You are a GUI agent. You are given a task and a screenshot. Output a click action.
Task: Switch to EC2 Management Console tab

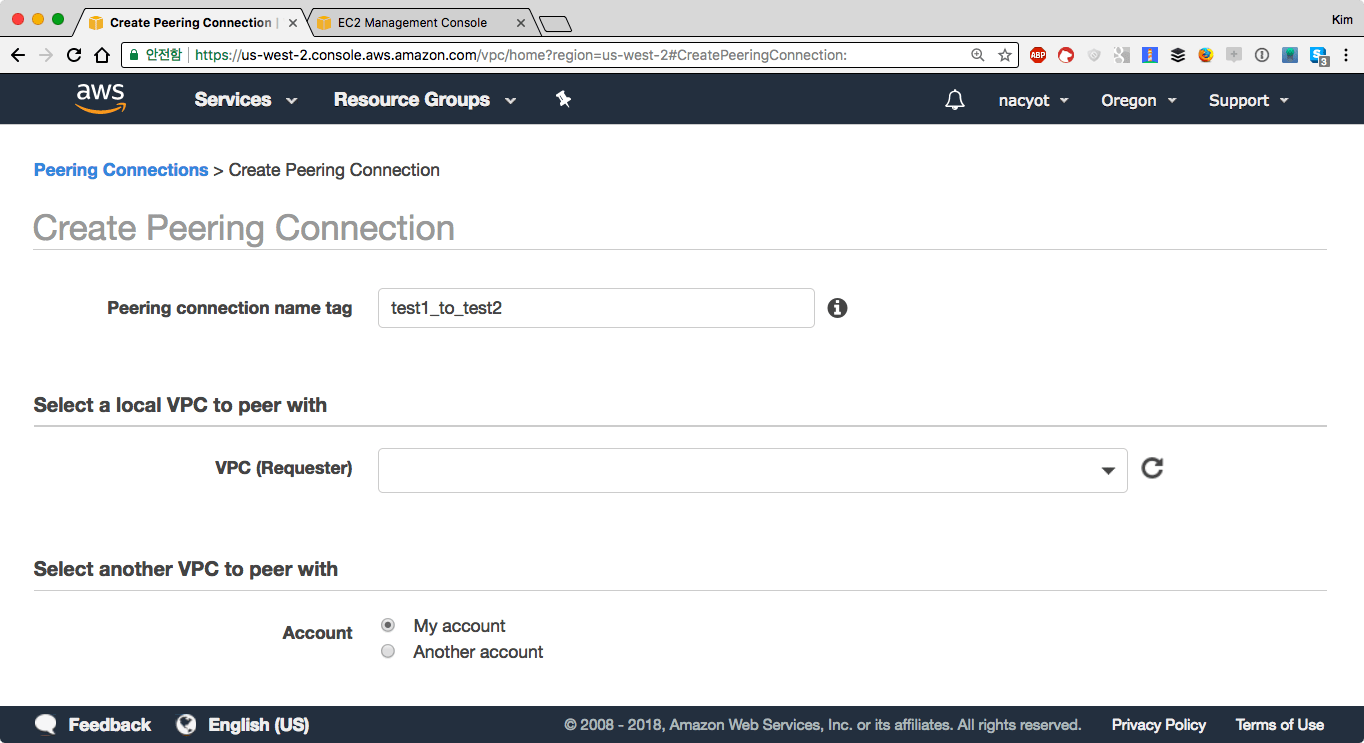[x=412, y=22]
